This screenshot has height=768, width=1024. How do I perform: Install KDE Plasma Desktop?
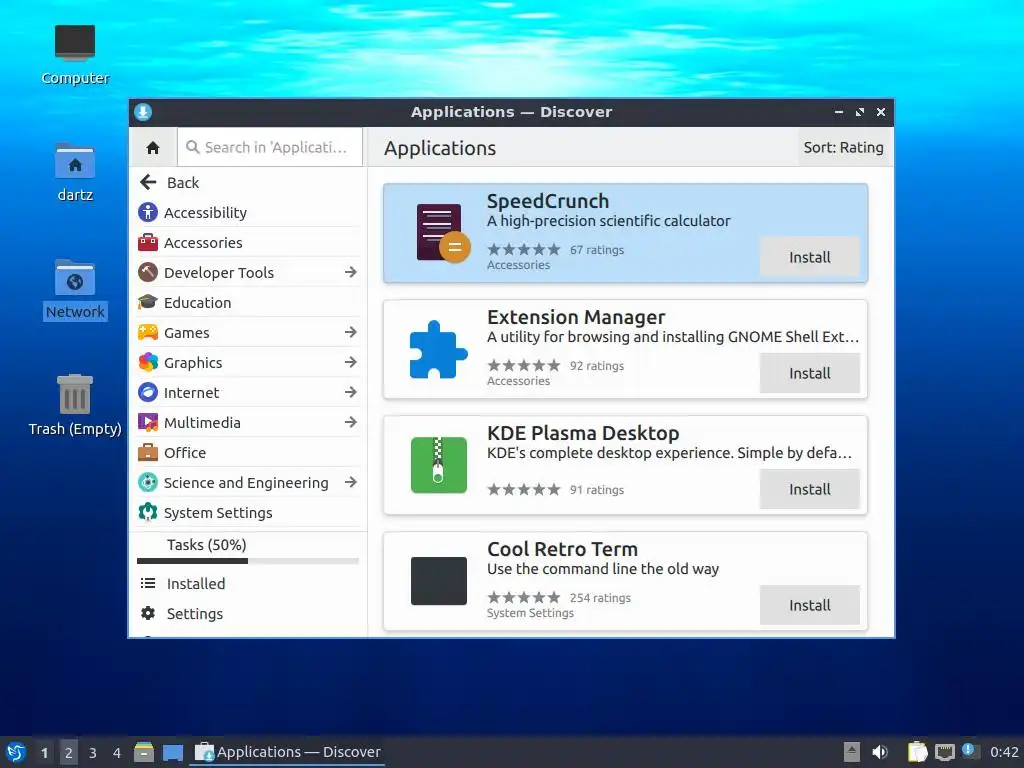click(x=809, y=489)
